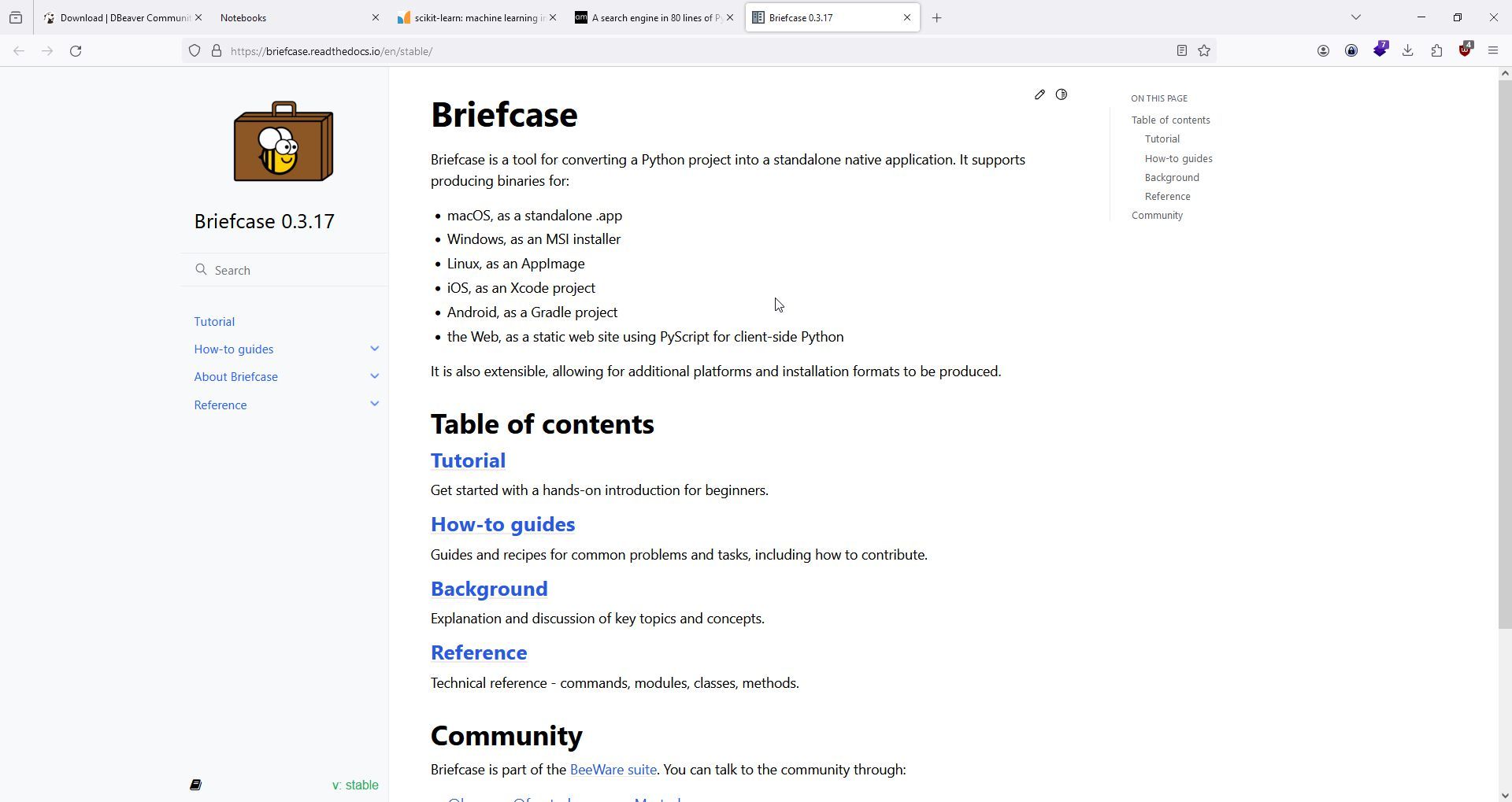Screen dimensions: 1512x802
Task: Toggle the light/dark theme icon
Action: [1062, 94]
